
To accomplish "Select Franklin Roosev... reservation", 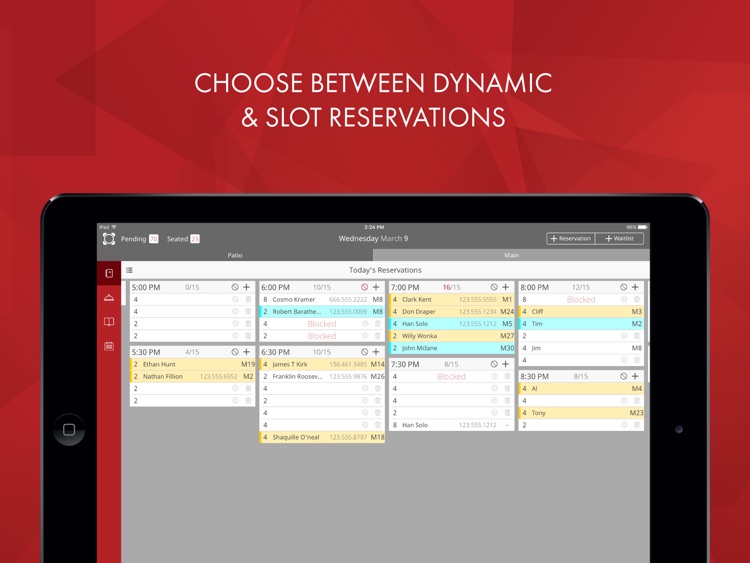I will point(322,376).
